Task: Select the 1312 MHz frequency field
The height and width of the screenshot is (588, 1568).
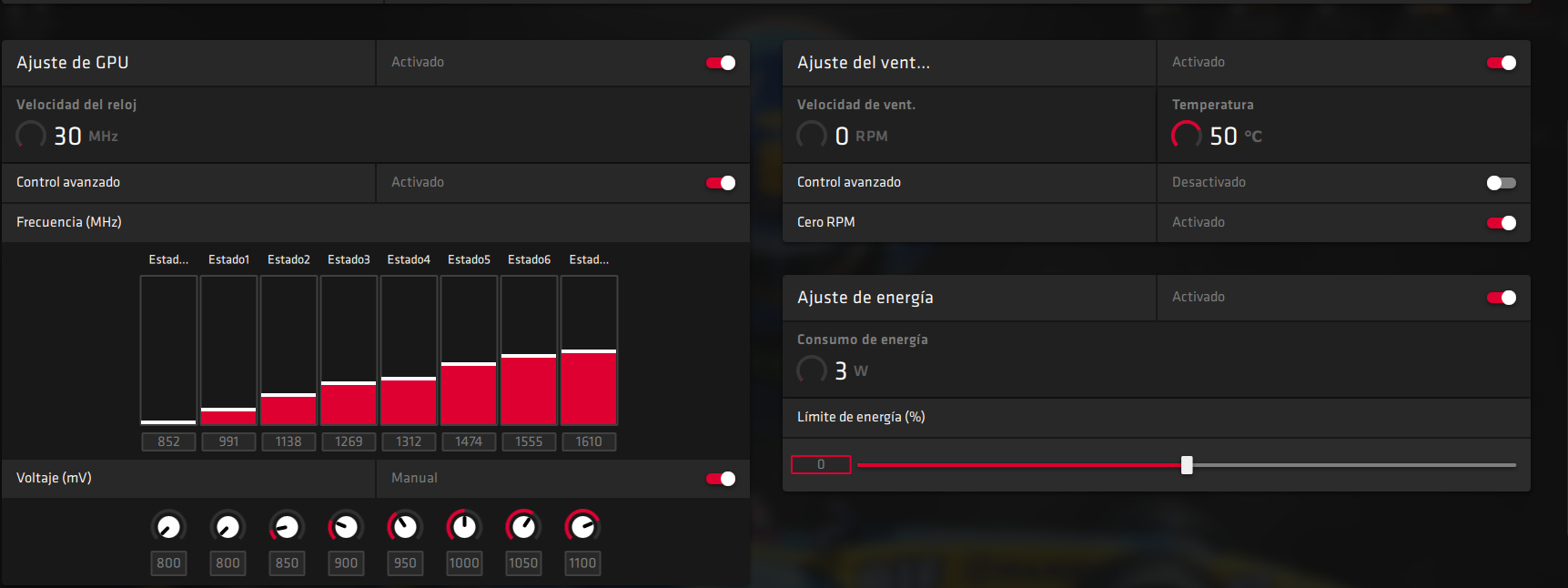Action: click(x=409, y=441)
